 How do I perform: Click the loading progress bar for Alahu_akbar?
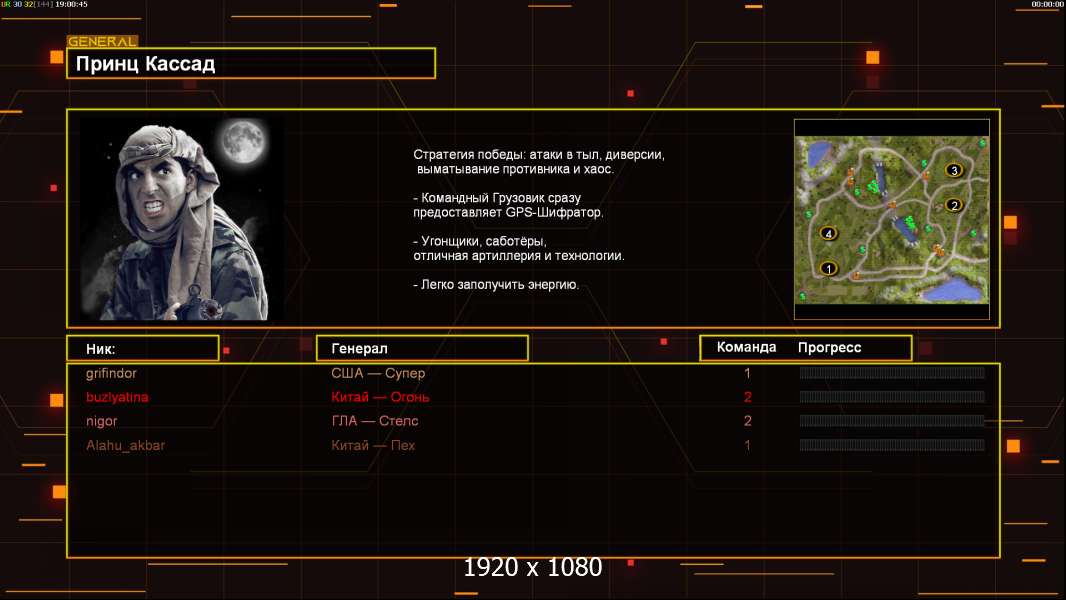pos(892,445)
